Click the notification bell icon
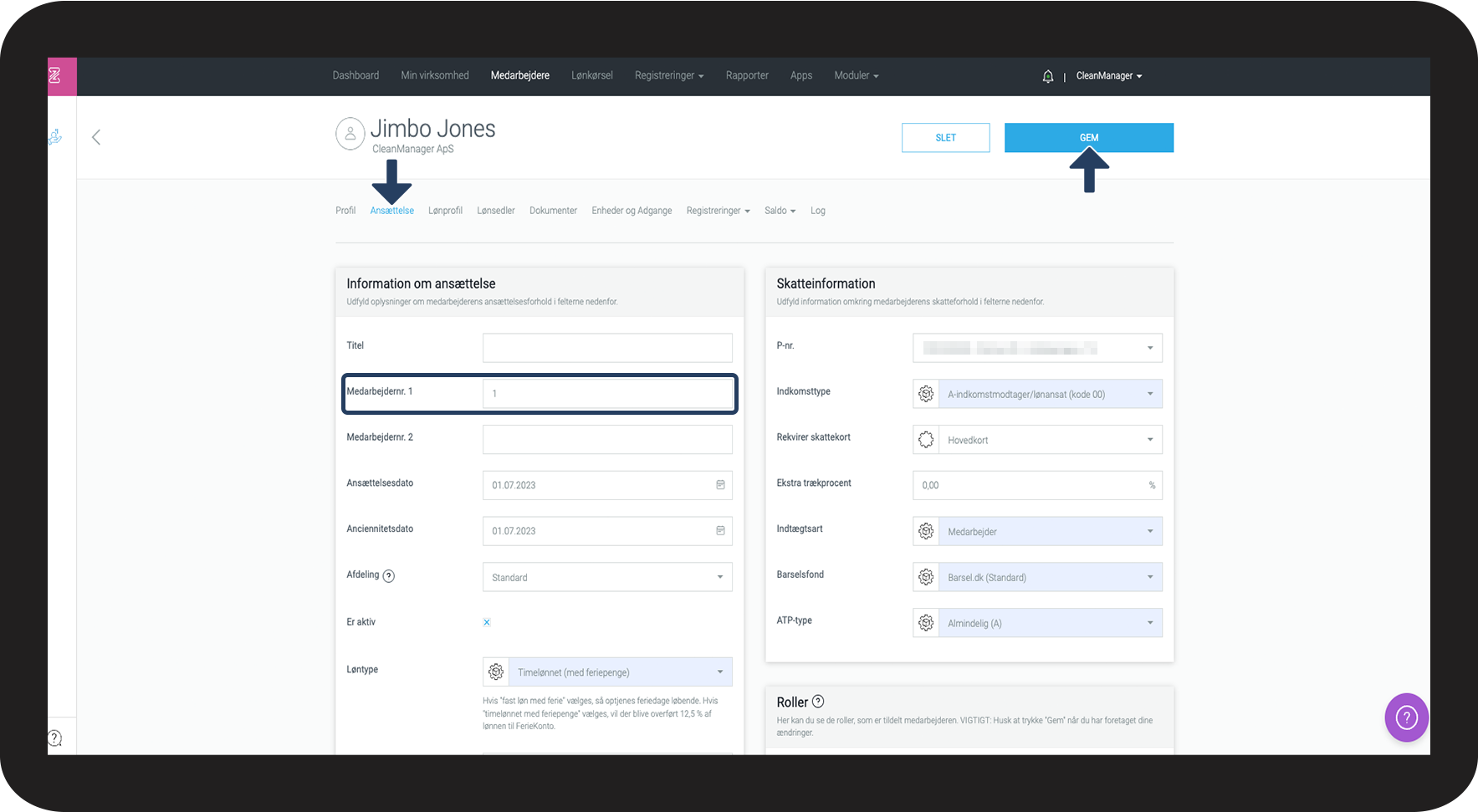 point(1047,76)
